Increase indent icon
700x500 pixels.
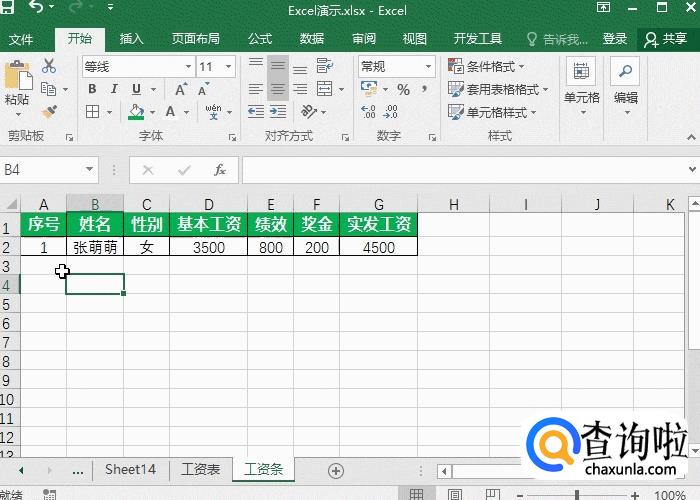pos(278,111)
